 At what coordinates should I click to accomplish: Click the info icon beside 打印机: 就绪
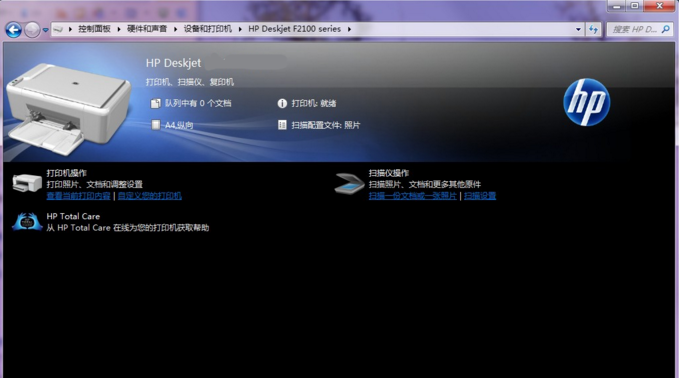click(x=282, y=103)
